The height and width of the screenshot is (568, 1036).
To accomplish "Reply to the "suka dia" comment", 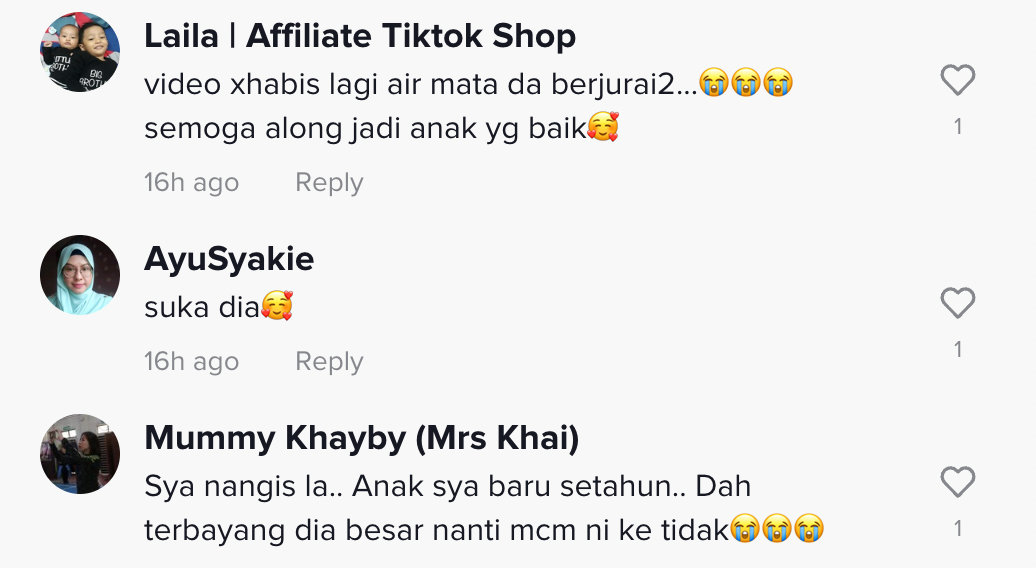I will click(329, 362).
